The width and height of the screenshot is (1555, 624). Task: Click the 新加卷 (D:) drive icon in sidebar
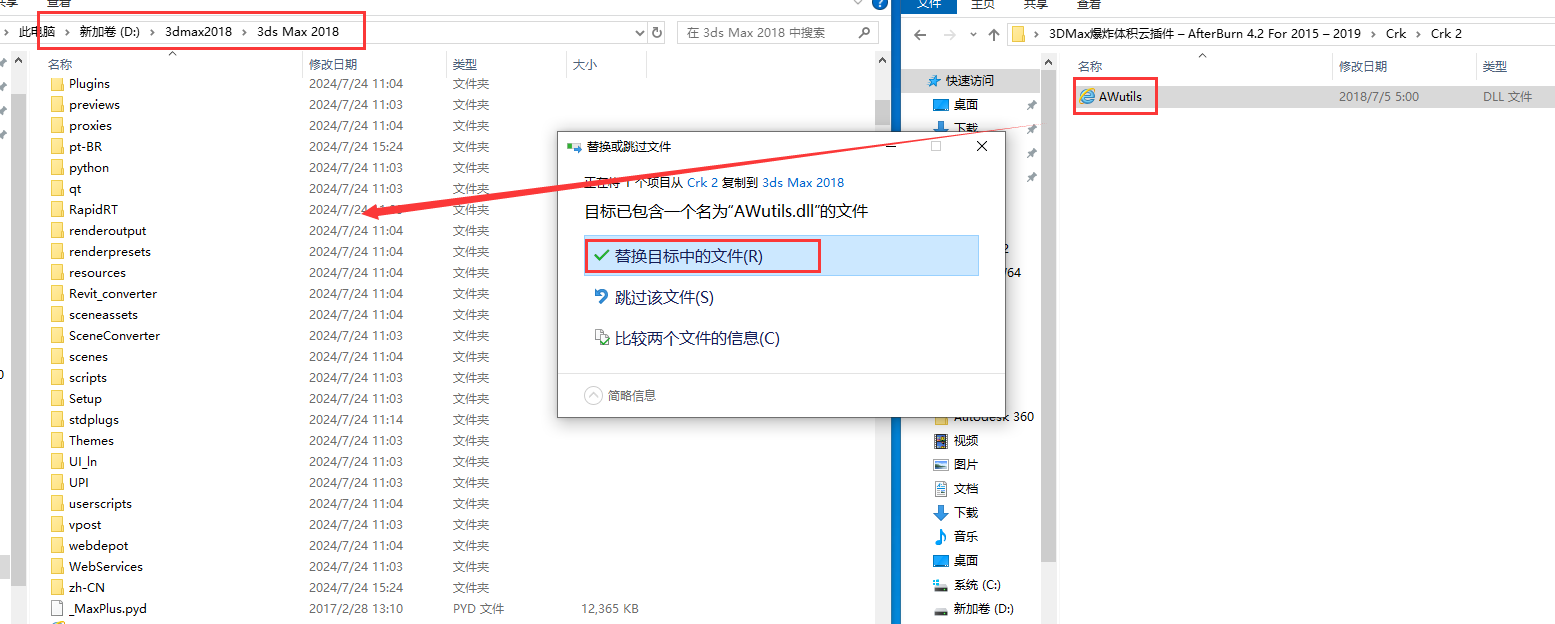(x=940, y=609)
